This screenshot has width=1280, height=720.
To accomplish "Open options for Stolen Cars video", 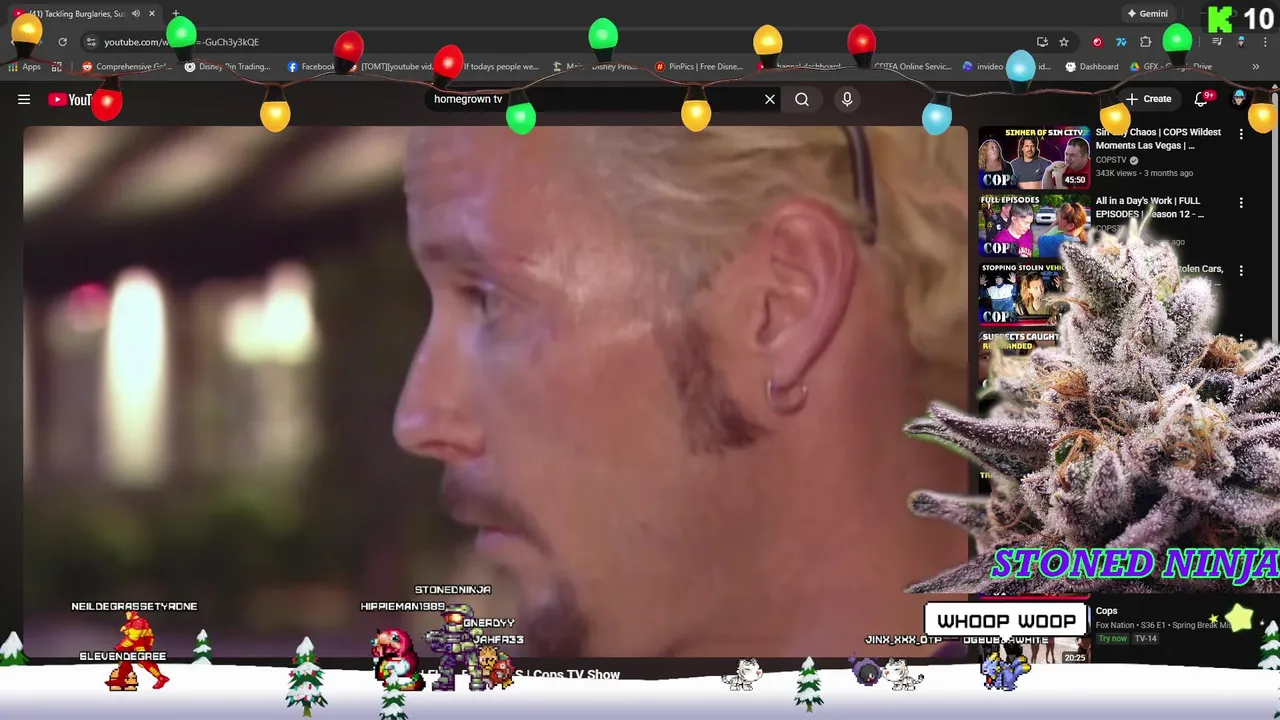I will 1241,271.
